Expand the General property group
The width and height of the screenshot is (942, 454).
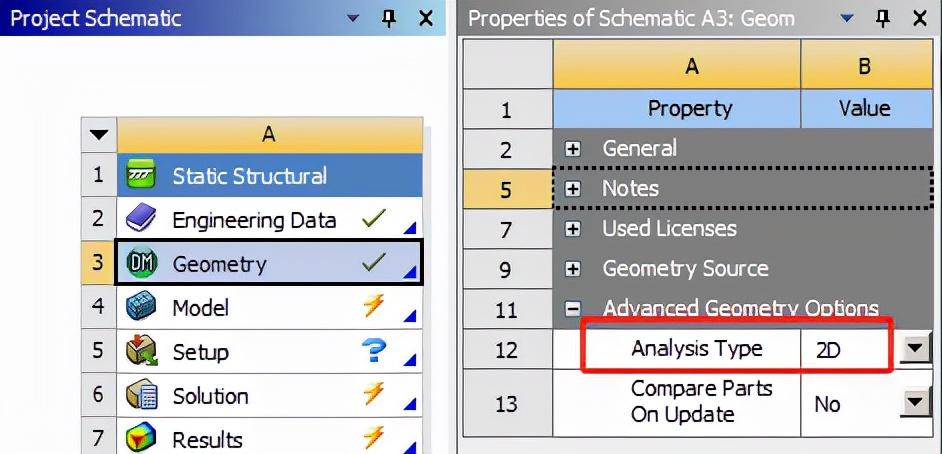point(573,149)
